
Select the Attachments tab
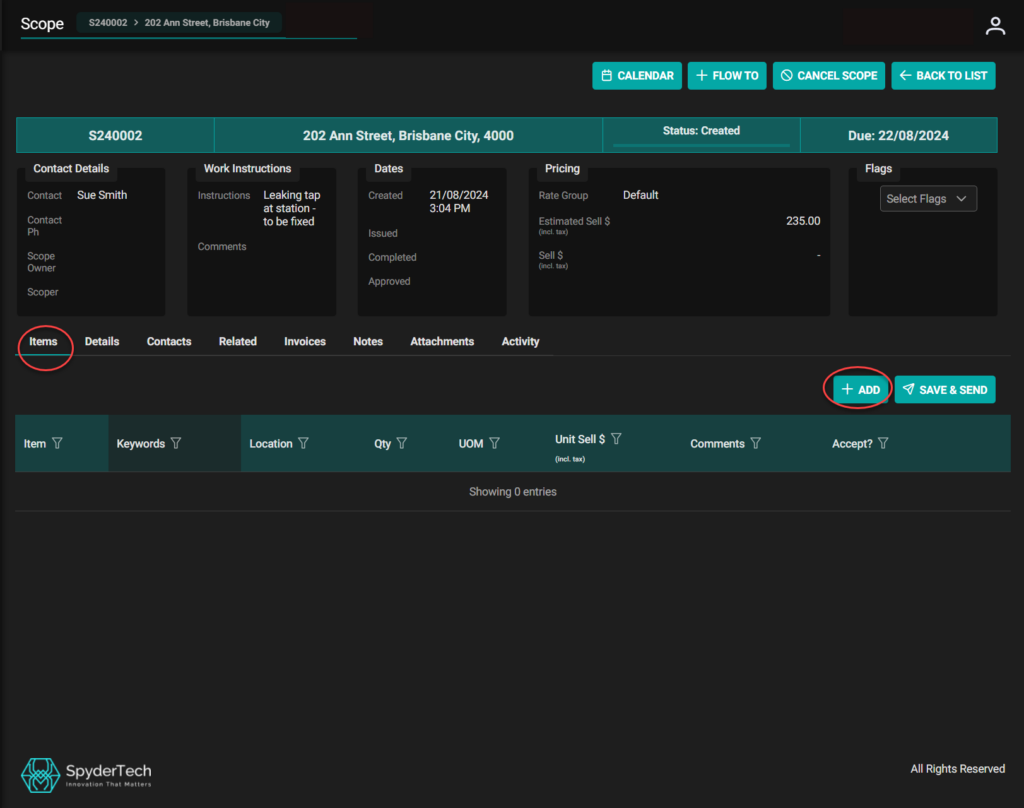pos(442,342)
